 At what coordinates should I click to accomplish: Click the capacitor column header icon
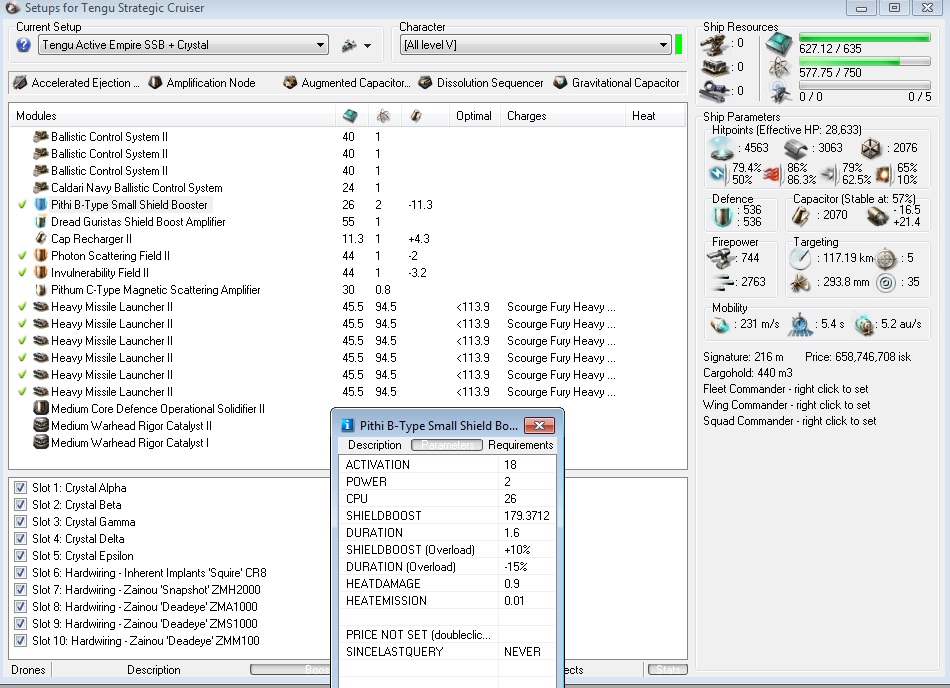tap(416, 116)
